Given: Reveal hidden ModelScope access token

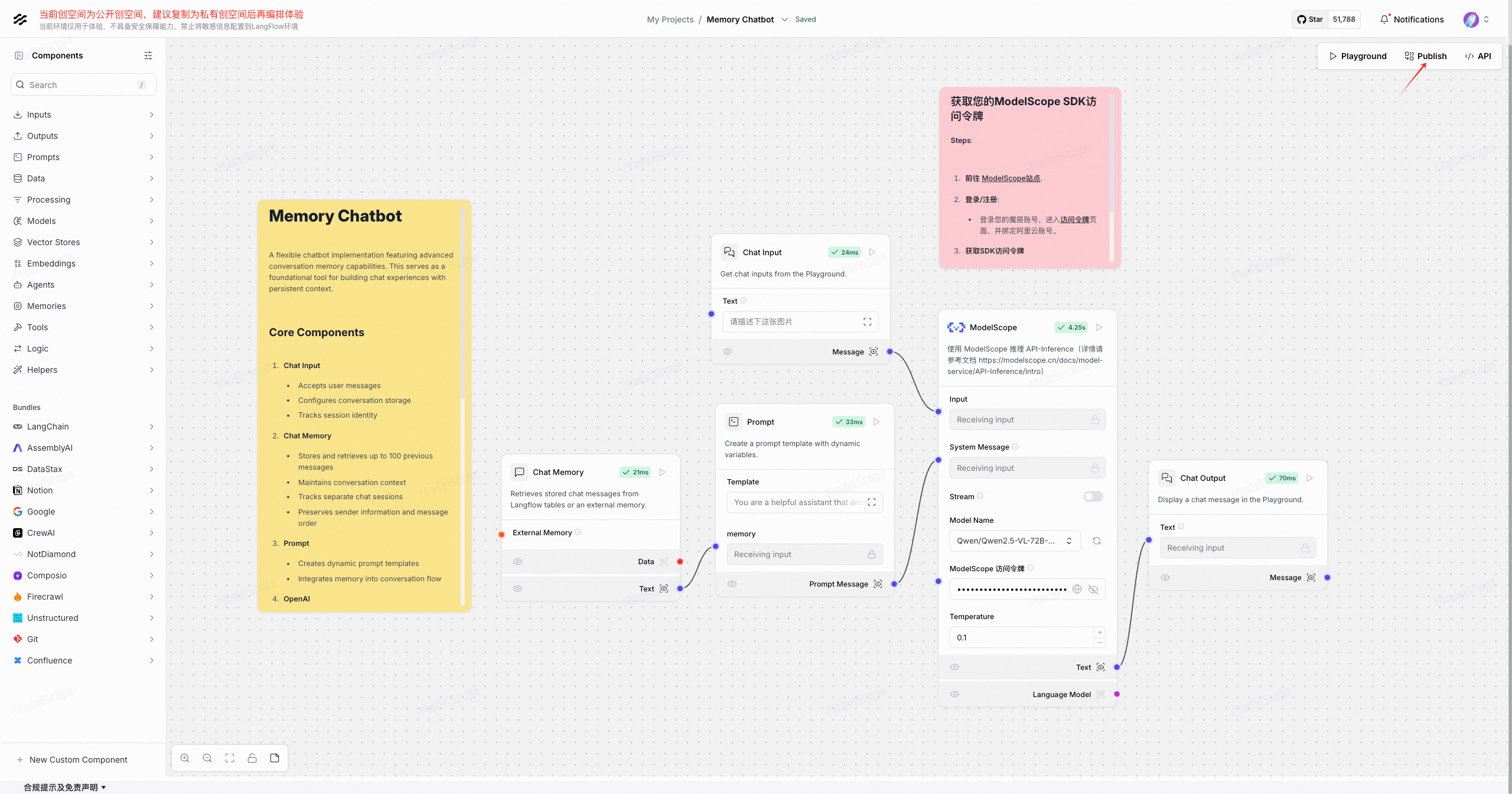Looking at the screenshot, I should click(x=1093, y=590).
